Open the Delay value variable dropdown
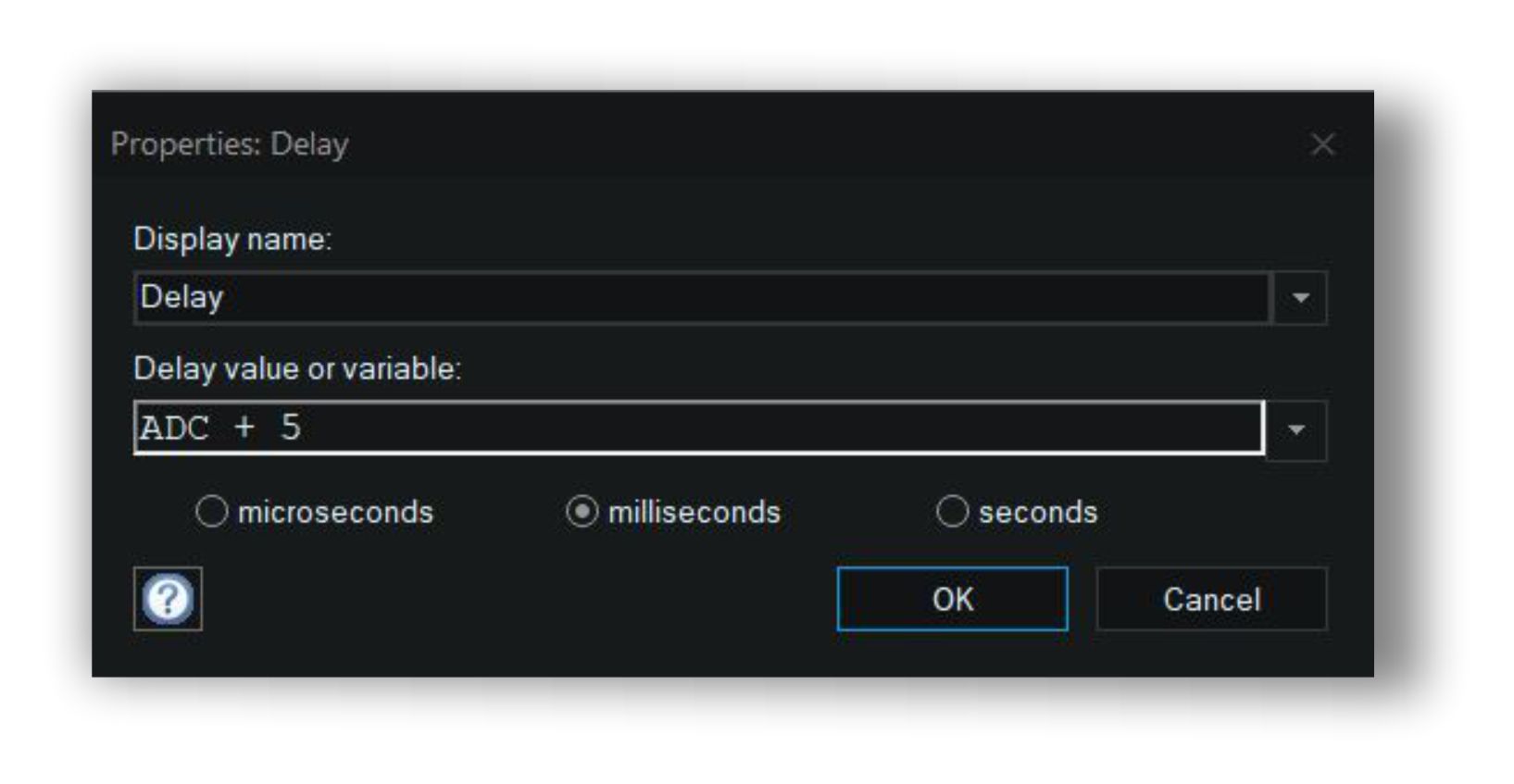 coord(1296,429)
